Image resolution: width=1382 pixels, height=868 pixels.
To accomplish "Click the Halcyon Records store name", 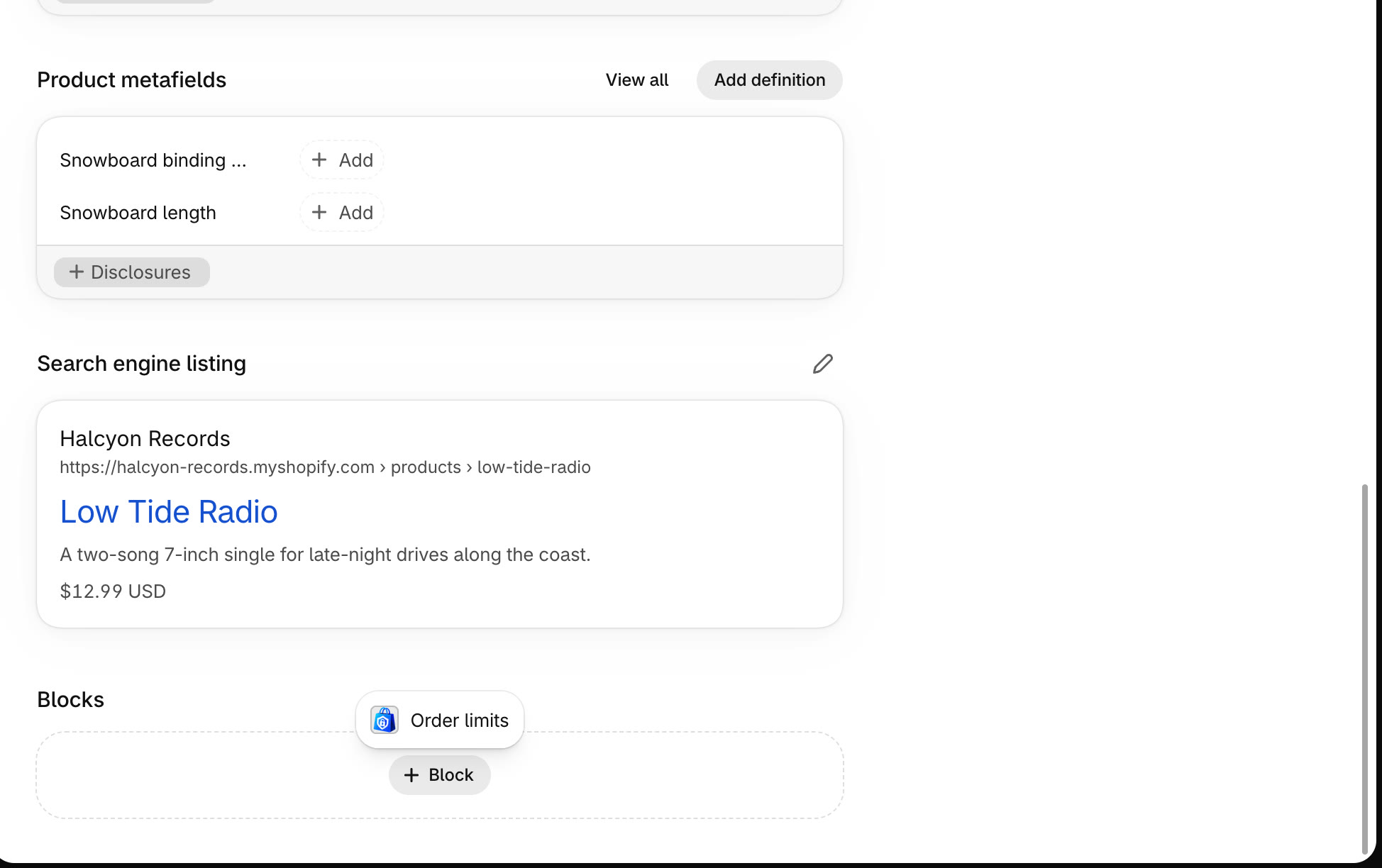I will tap(145, 439).
